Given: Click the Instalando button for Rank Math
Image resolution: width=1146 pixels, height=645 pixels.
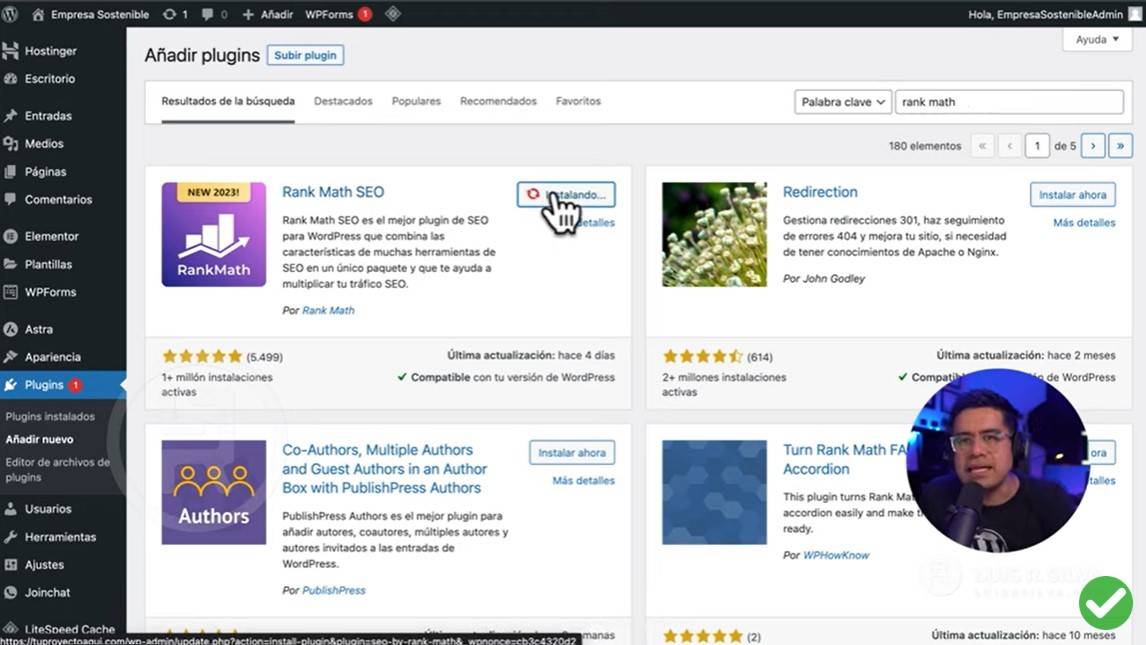Looking at the screenshot, I should click(x=566, y=194).
